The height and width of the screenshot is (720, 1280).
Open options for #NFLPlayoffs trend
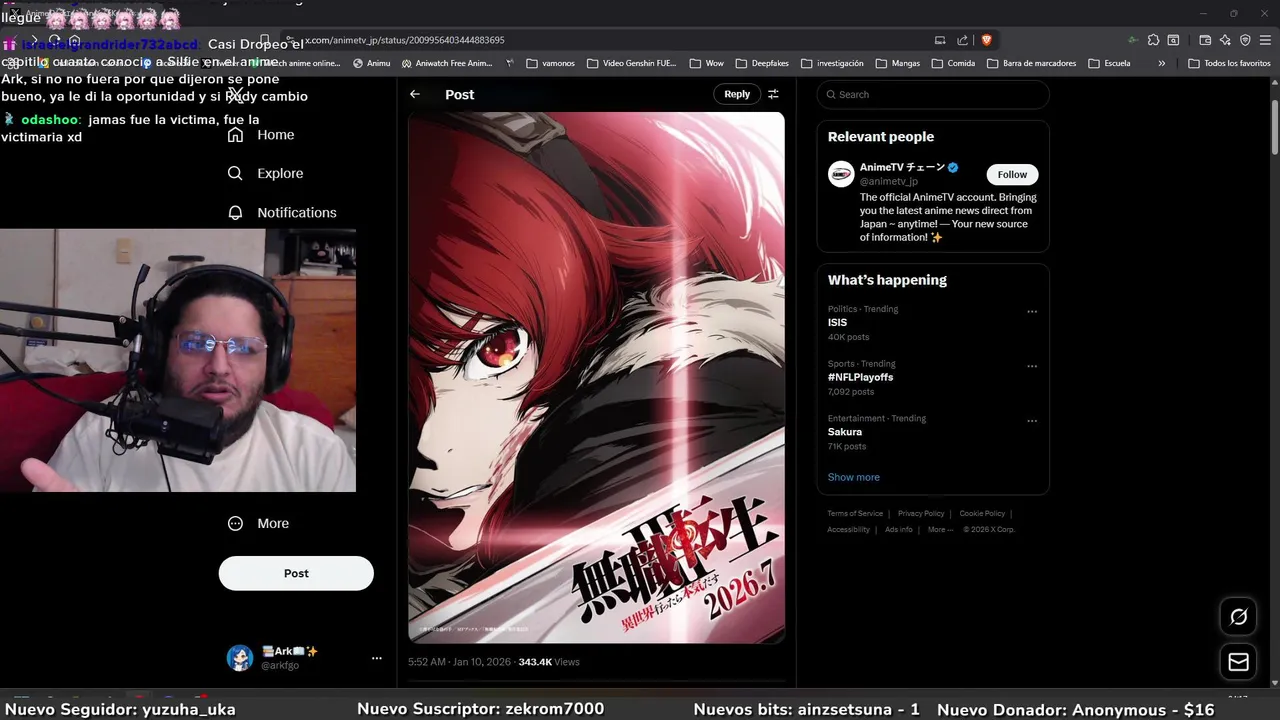click(1032, 366)
